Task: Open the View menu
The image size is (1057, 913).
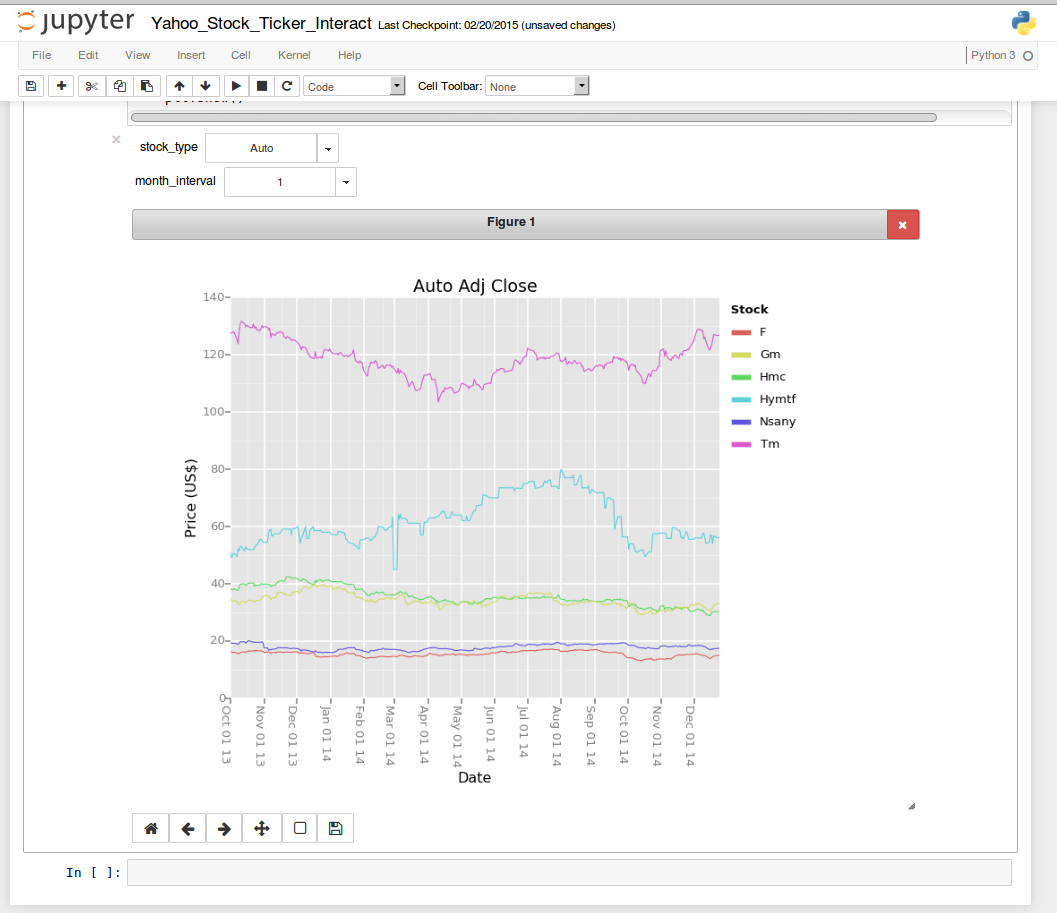Action: pos(138,55)
